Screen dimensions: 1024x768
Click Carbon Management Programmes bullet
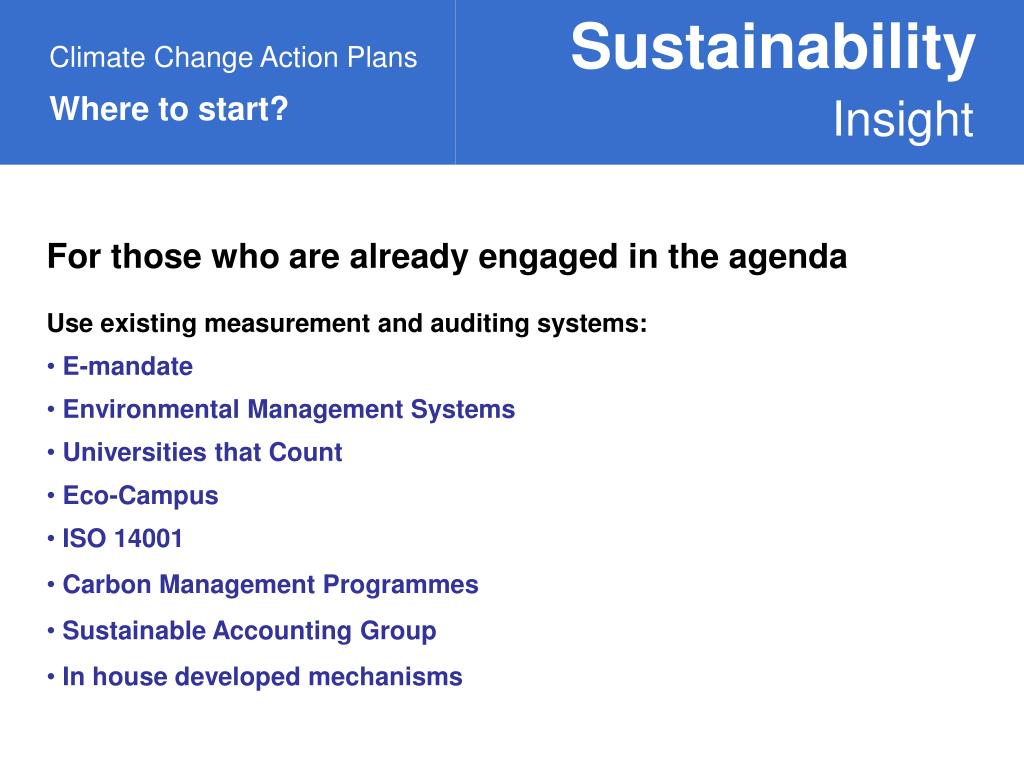click(x=270, y=585)
